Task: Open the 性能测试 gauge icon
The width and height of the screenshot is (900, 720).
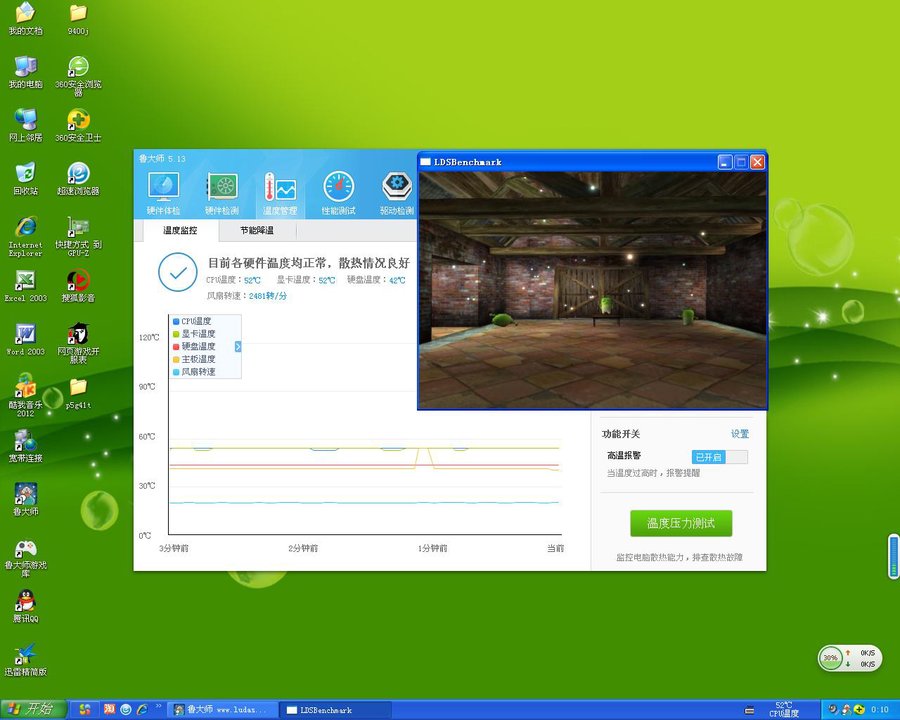Action: [338, 192]
